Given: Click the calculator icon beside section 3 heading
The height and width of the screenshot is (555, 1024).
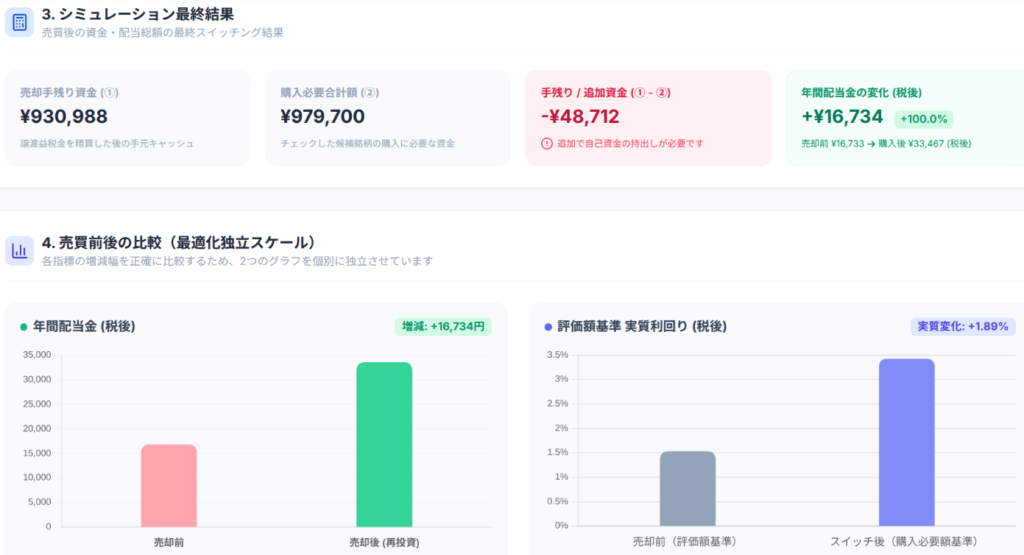Looking at the screenshot, I should point(20,22).
